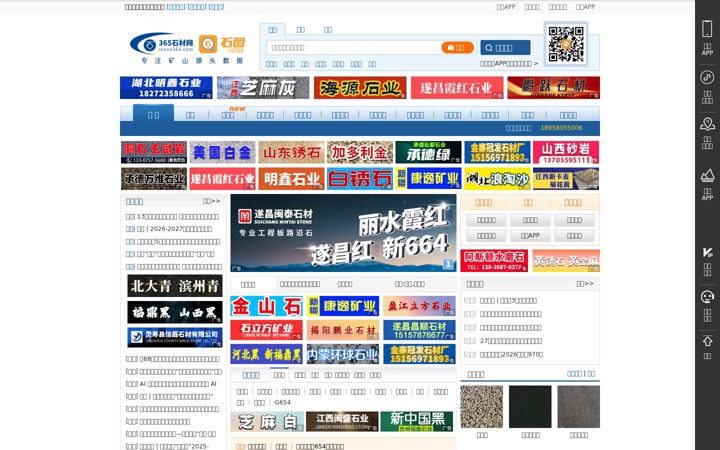
Task: Click the 江西闽盛石业 banner
Action: point(342,422)
